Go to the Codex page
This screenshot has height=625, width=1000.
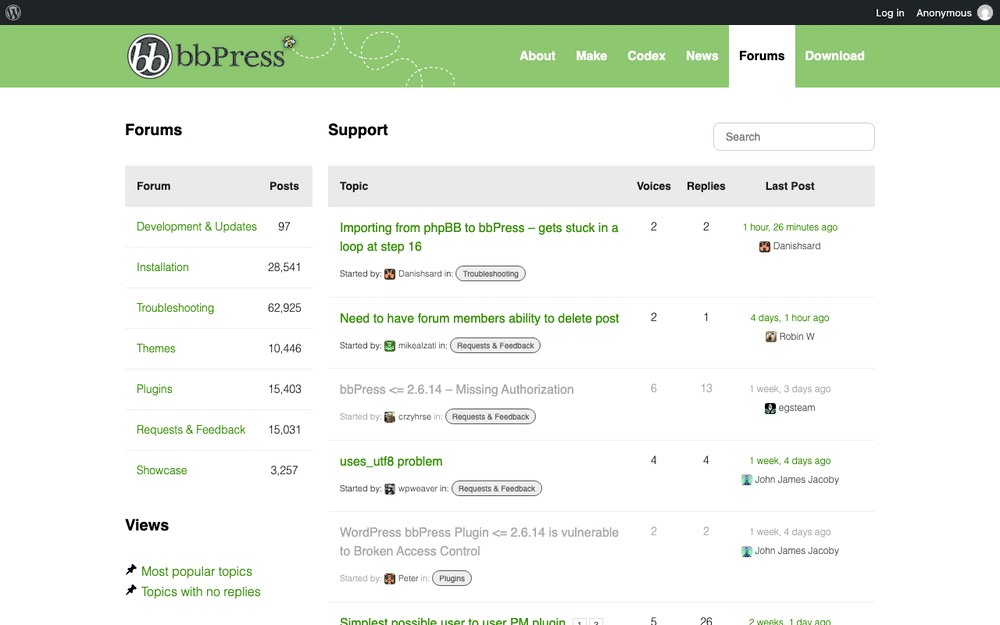click(646, 56)
